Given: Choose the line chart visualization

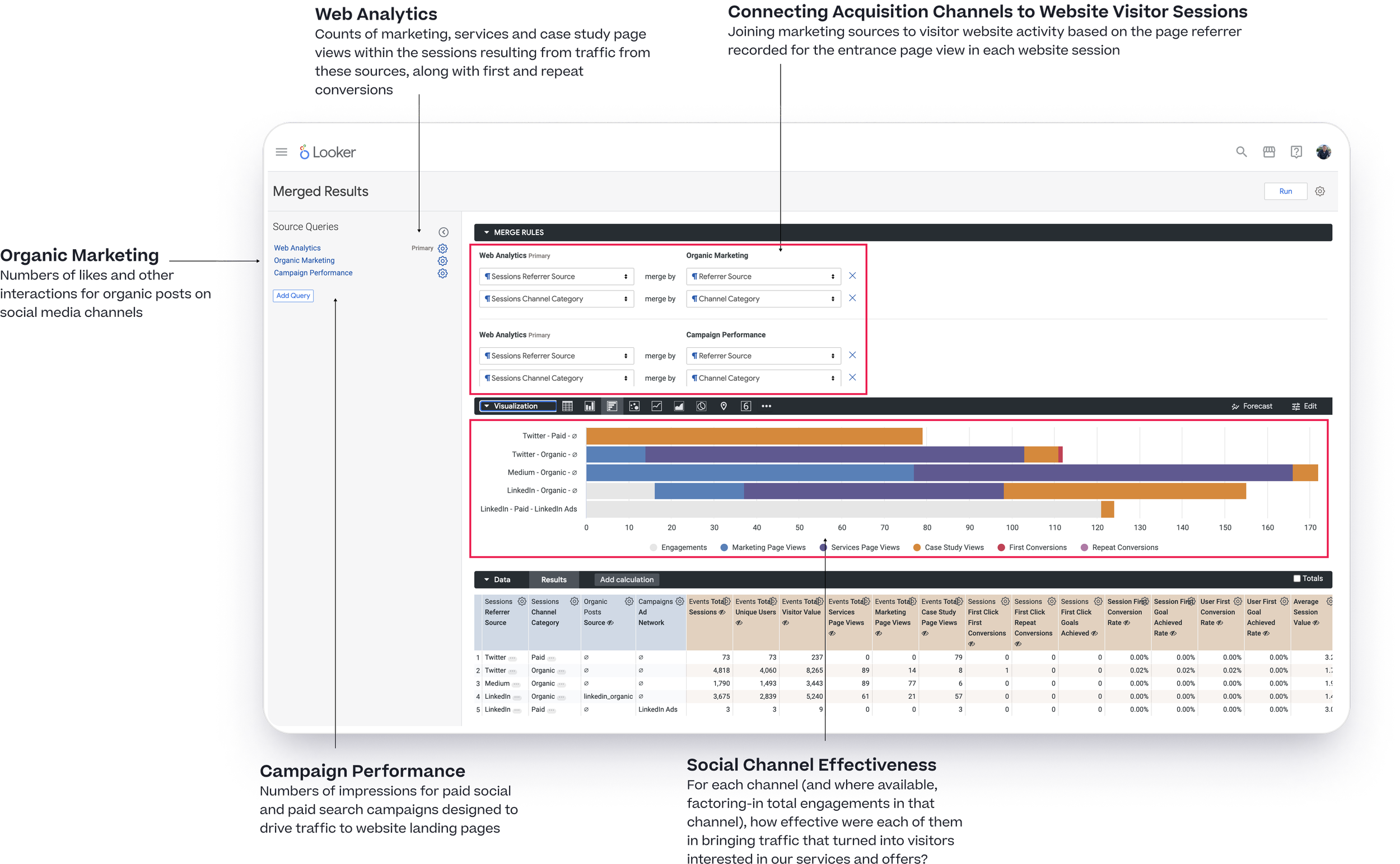Looking at the screenshot, I should [x=656, y=407].
